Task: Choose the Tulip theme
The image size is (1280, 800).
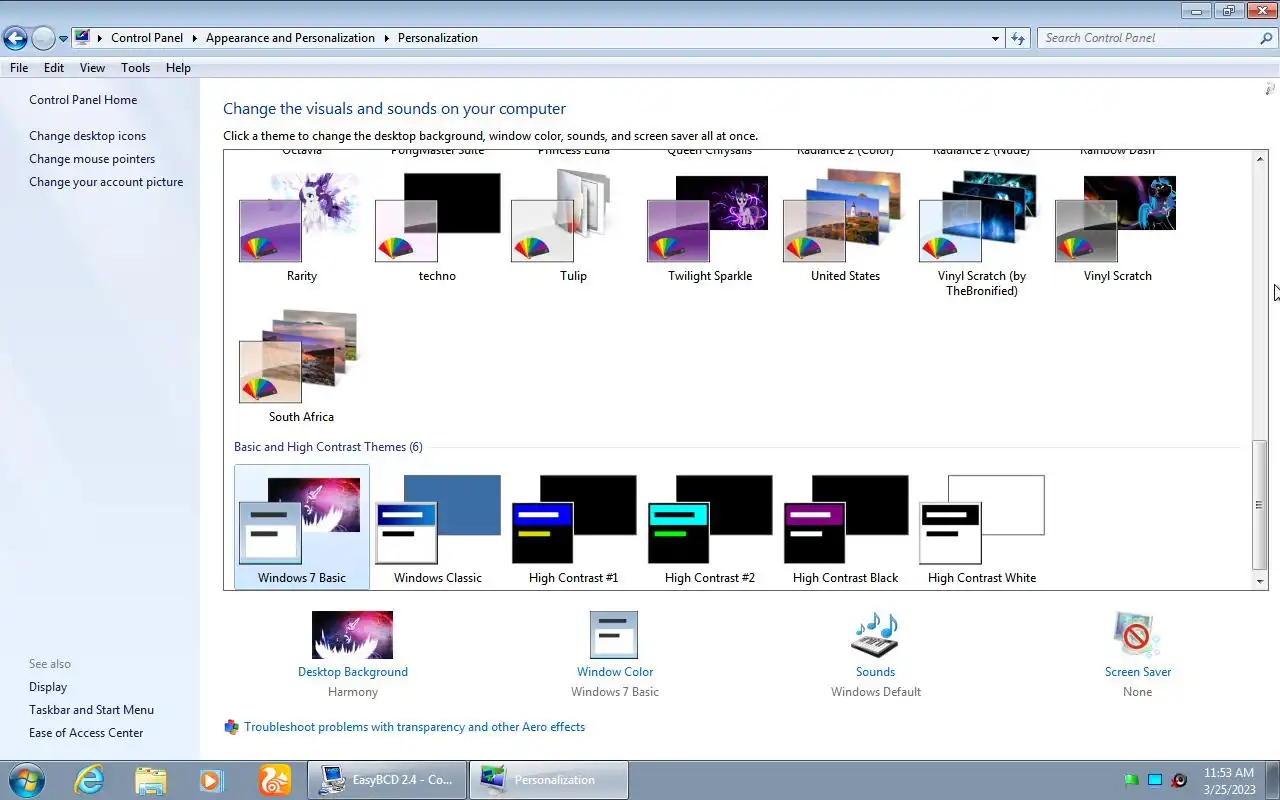Action: 573,227
